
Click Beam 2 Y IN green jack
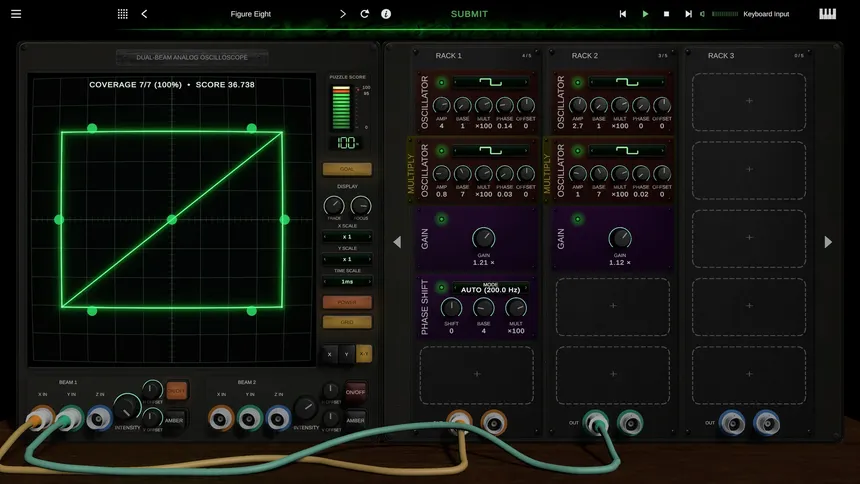click(x=250, y=419)
